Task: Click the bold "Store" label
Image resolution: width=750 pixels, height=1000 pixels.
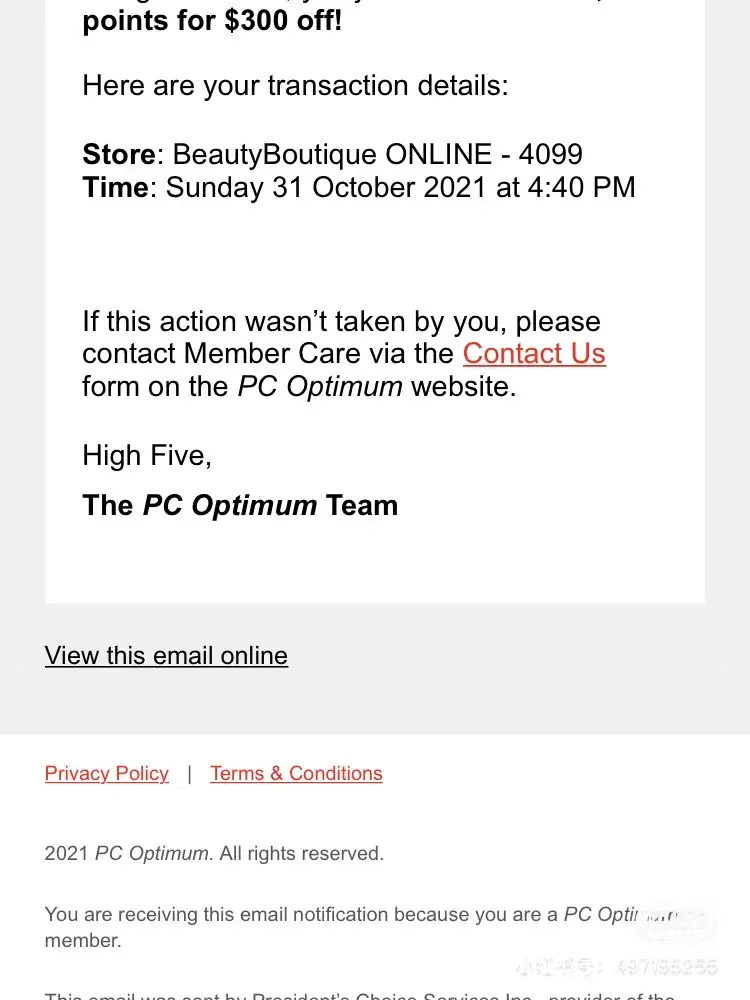Action: tap(118, 155)
